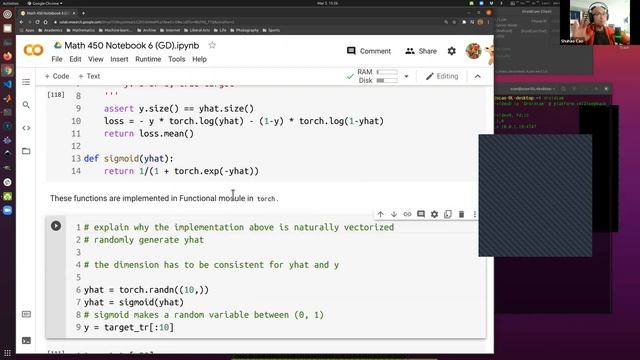The height and width of the screenshot is (360, 640).
Task: Open the Edit menu
Action: click(75, 59)
